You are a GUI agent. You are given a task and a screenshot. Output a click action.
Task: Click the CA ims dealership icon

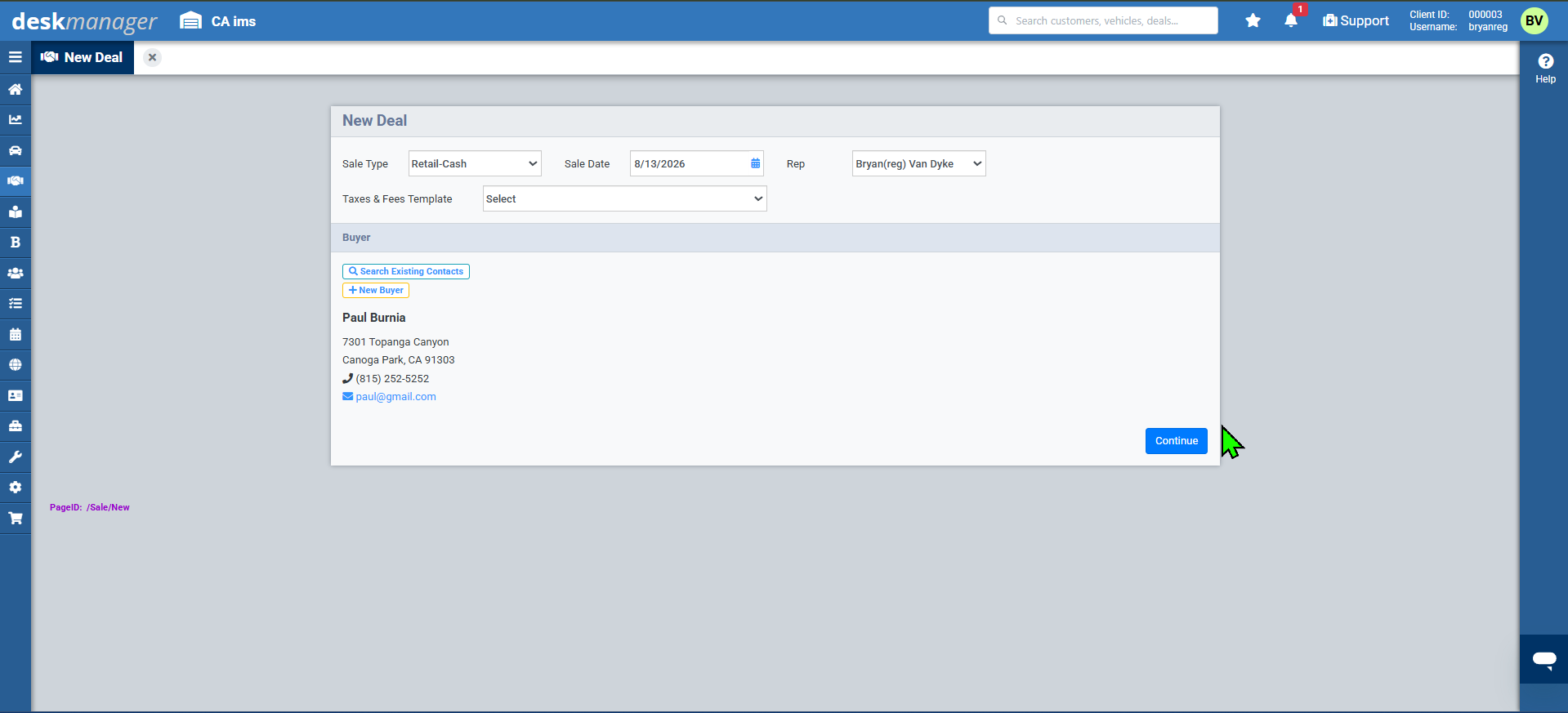190,20
